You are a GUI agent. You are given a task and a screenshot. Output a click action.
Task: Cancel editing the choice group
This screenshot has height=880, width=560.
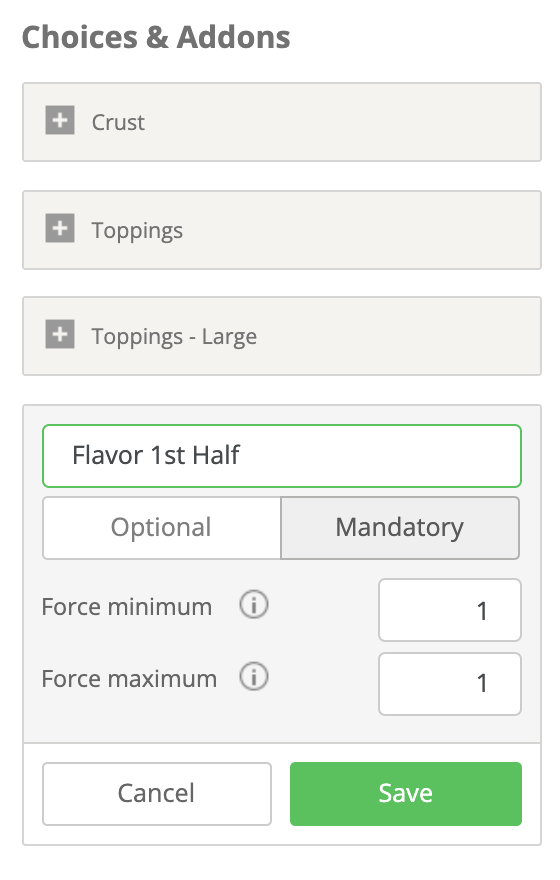click(x=157, y=794)
